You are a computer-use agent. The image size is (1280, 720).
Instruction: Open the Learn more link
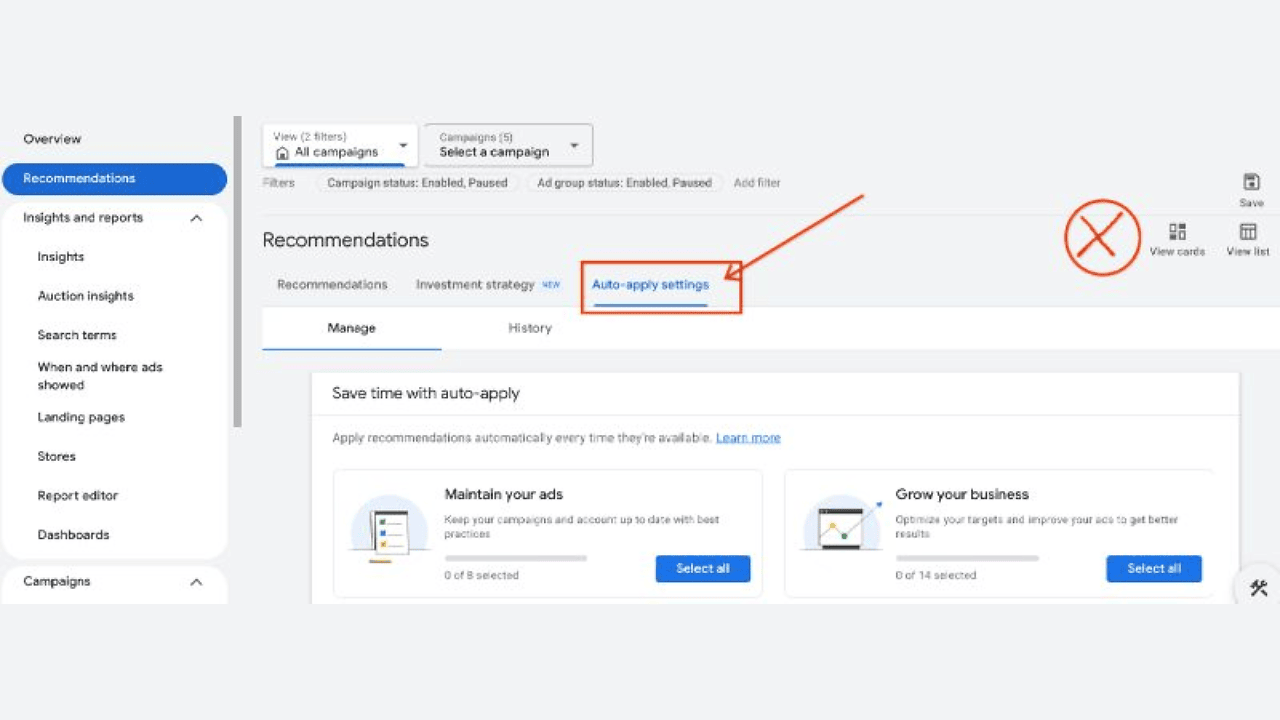click(748, 438)
